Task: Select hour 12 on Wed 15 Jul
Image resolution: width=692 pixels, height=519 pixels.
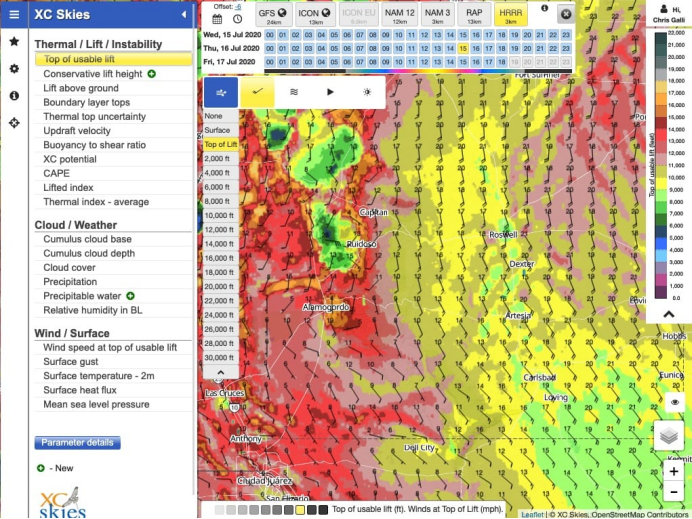Action: click(x=424, y=35)
